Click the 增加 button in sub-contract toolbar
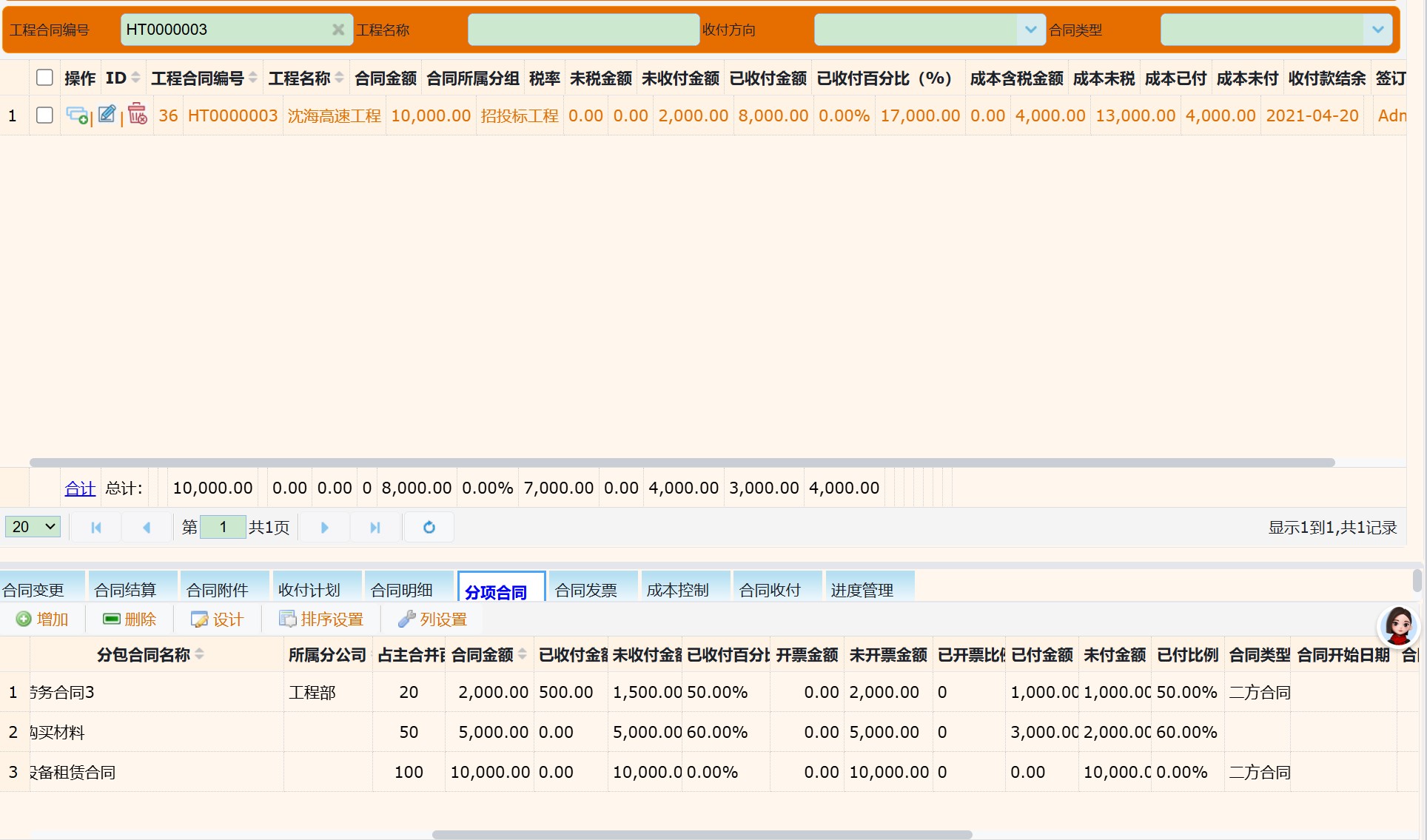 43,619
